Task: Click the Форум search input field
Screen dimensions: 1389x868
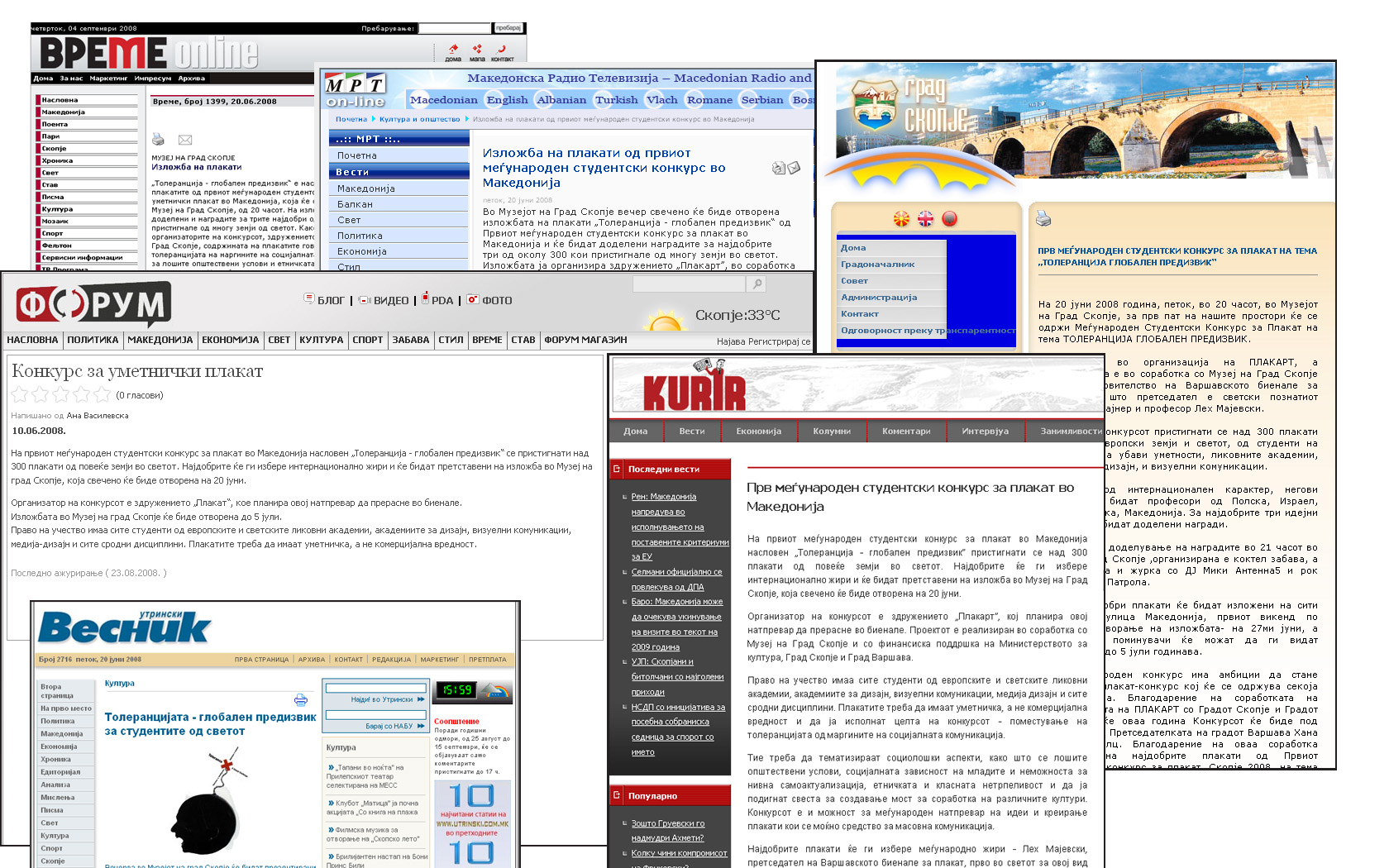Action: click(690, 284)
